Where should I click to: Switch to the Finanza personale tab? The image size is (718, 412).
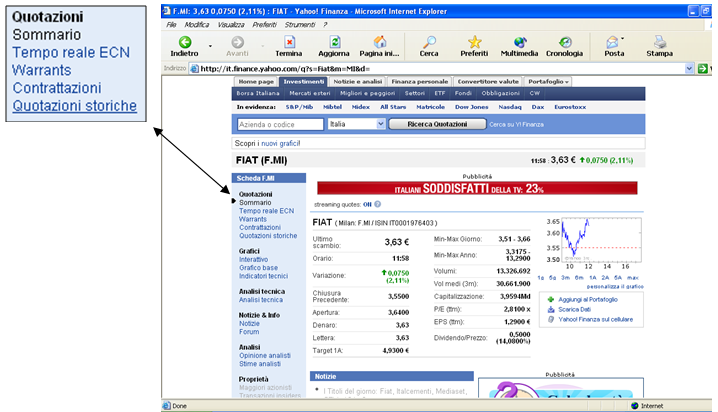tap(419, 81)
